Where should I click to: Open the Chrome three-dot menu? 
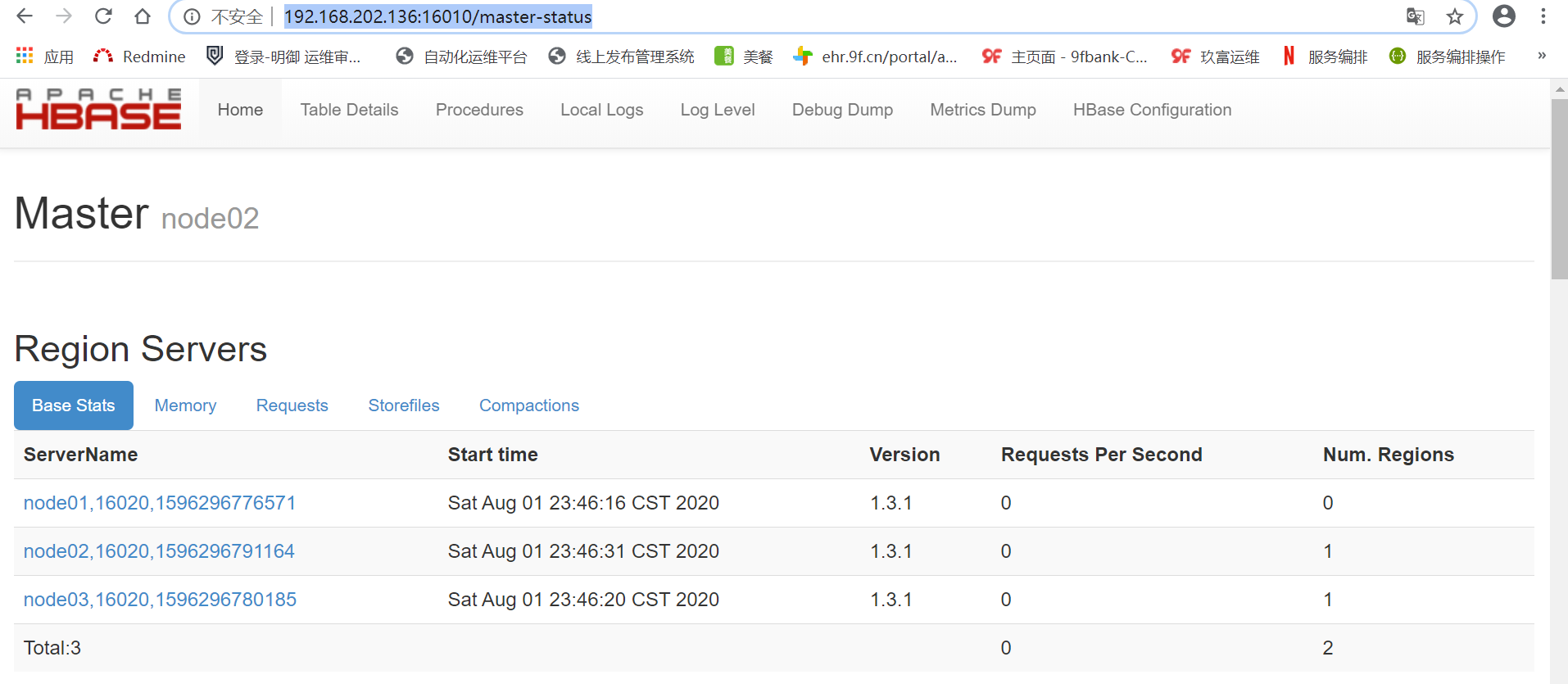(1543, 16)
